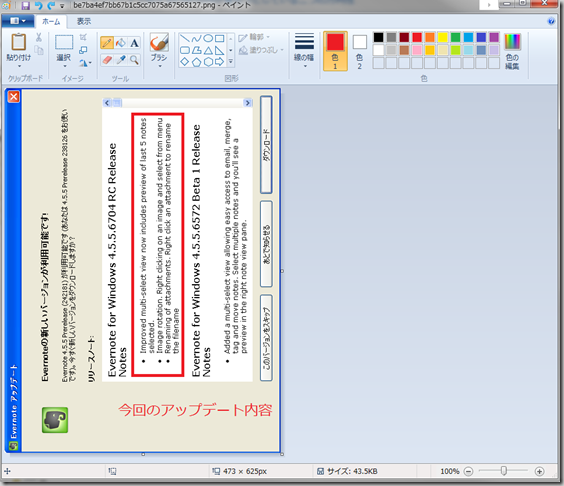The image size is (564, 486).
Task: Choose the green palette swatch
Action: pos(455,37)
